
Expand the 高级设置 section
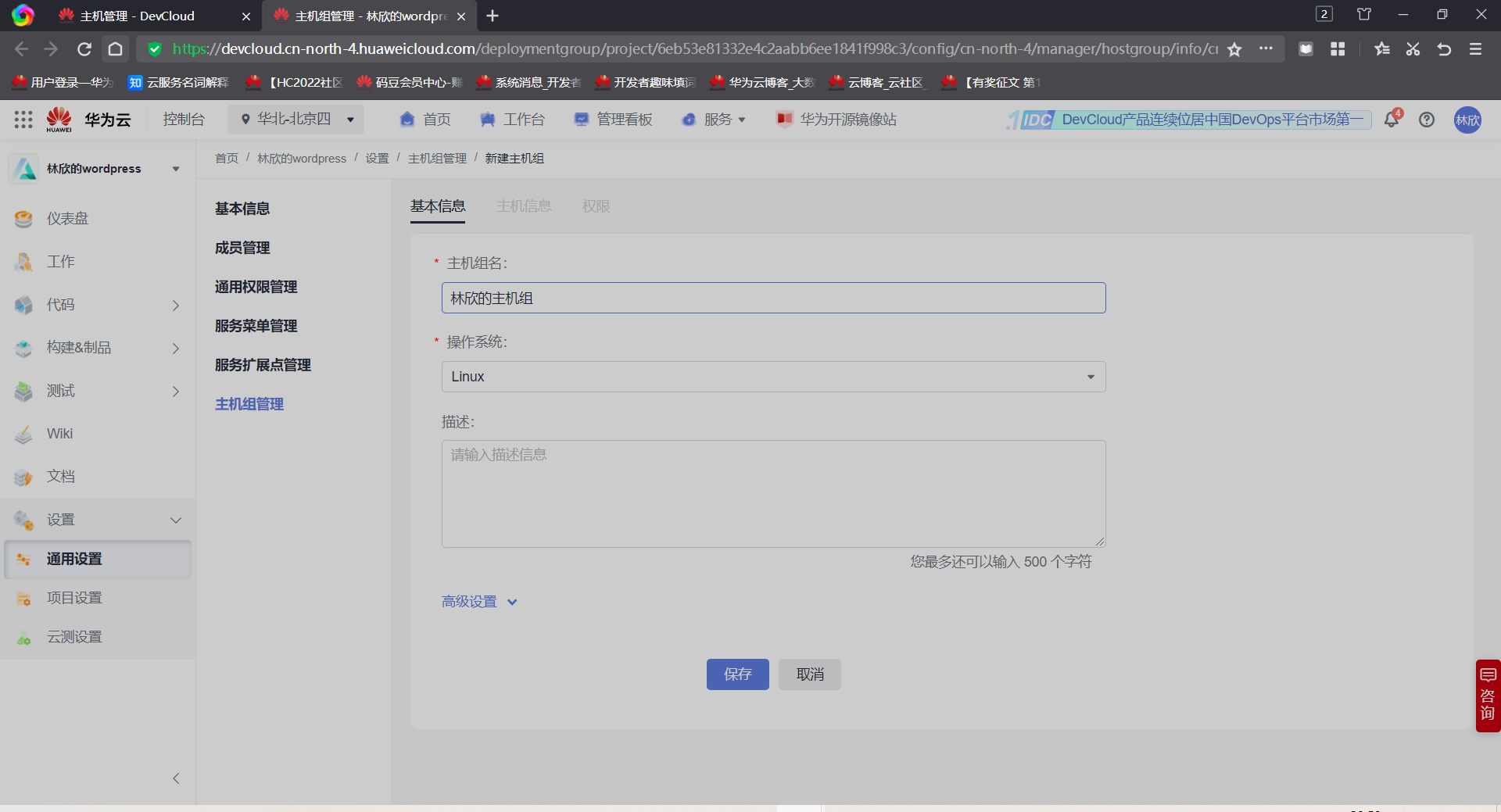(x=479, y=602)
